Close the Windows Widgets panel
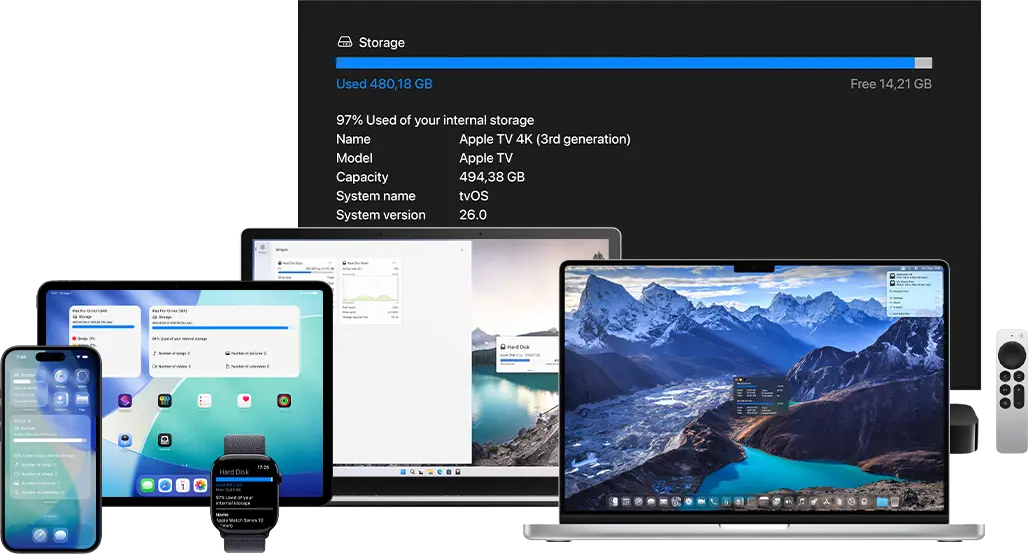 tap(462, 250)
